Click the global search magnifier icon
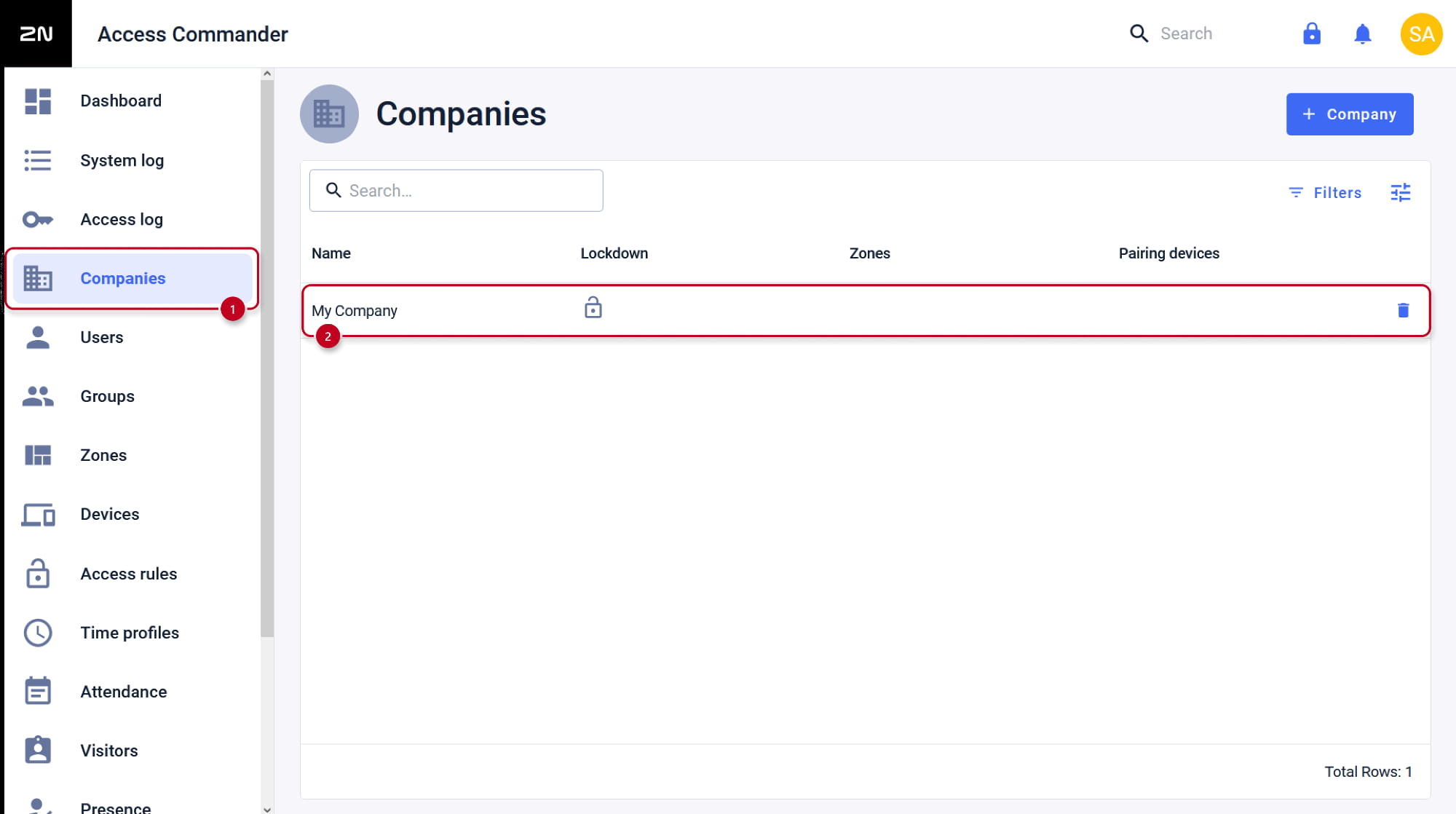Image resolution: width=1456 pixels, height=814 pixels. pos(1139,33)
